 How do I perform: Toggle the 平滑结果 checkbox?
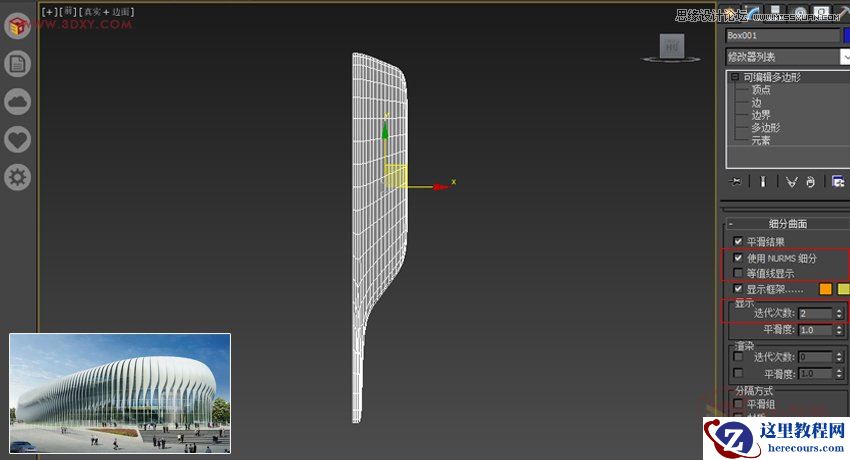738,242
